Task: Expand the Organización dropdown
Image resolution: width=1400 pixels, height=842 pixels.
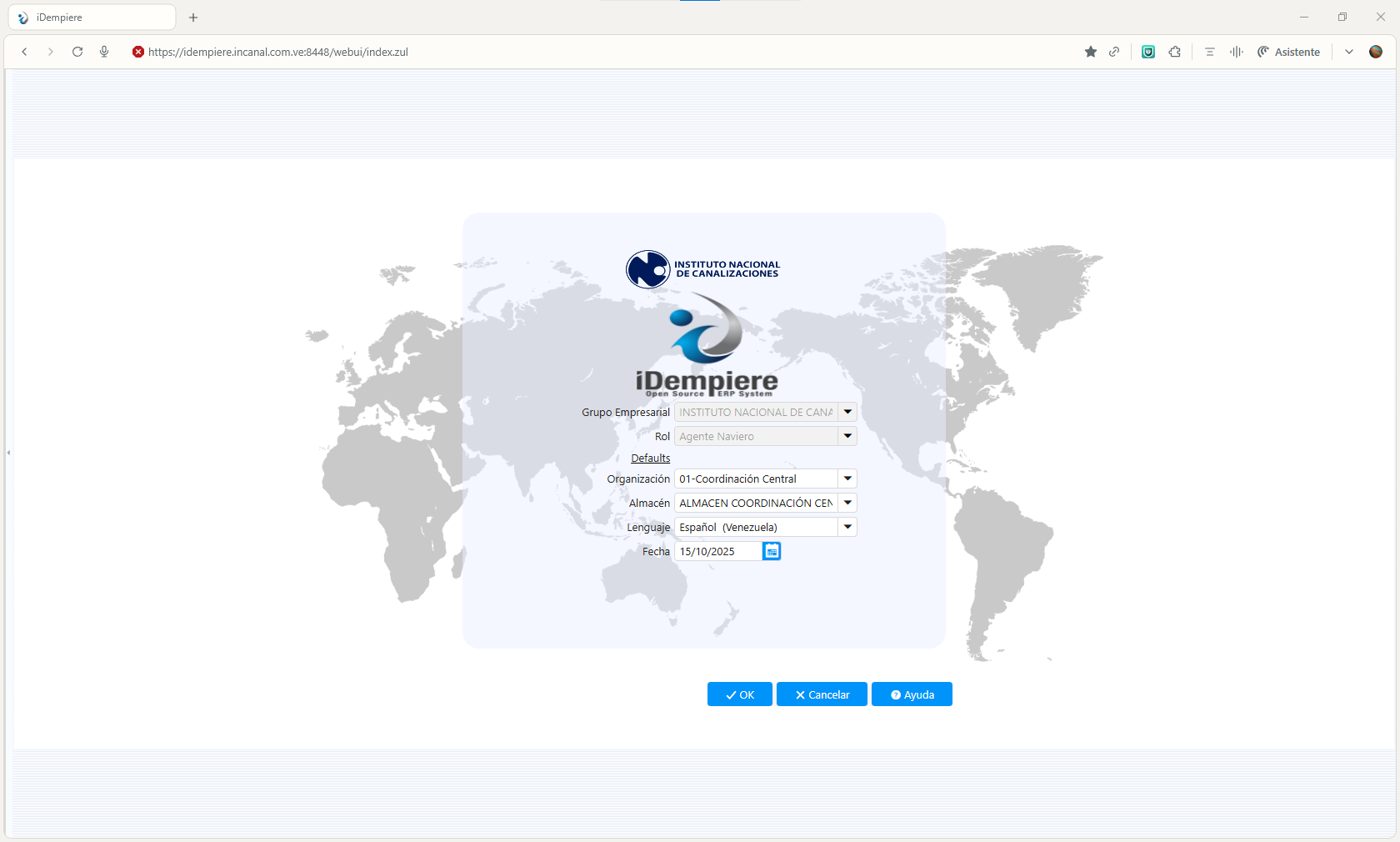Action: pos(847,479)
